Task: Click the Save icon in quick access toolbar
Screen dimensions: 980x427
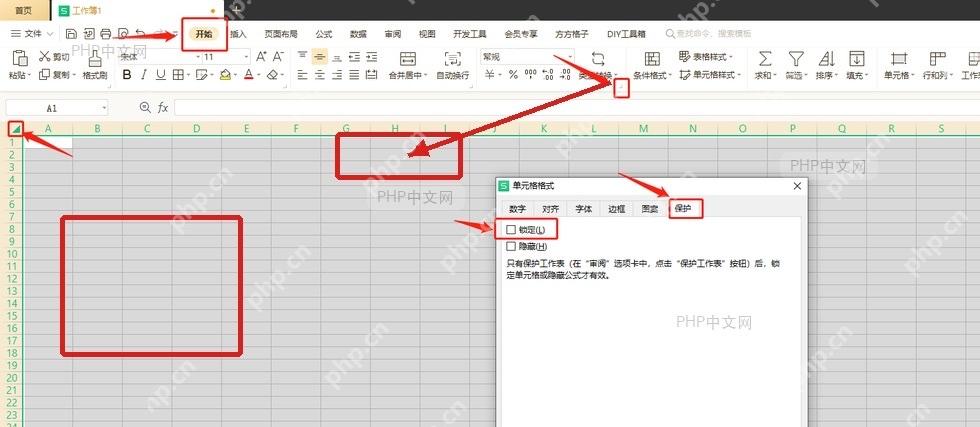Action: click(71, 34)
